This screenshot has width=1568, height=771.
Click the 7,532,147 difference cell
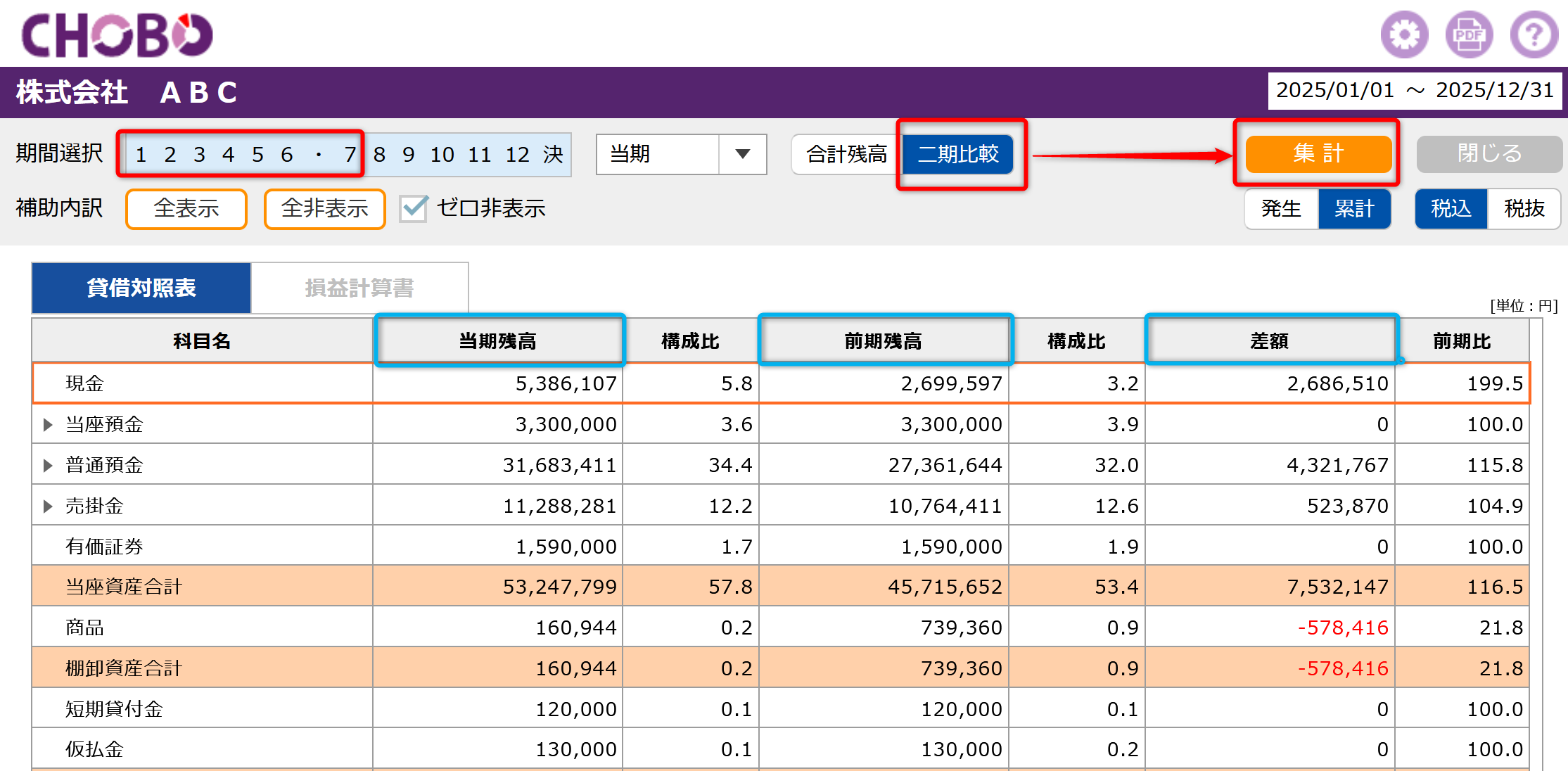(x=1270, y=587)
